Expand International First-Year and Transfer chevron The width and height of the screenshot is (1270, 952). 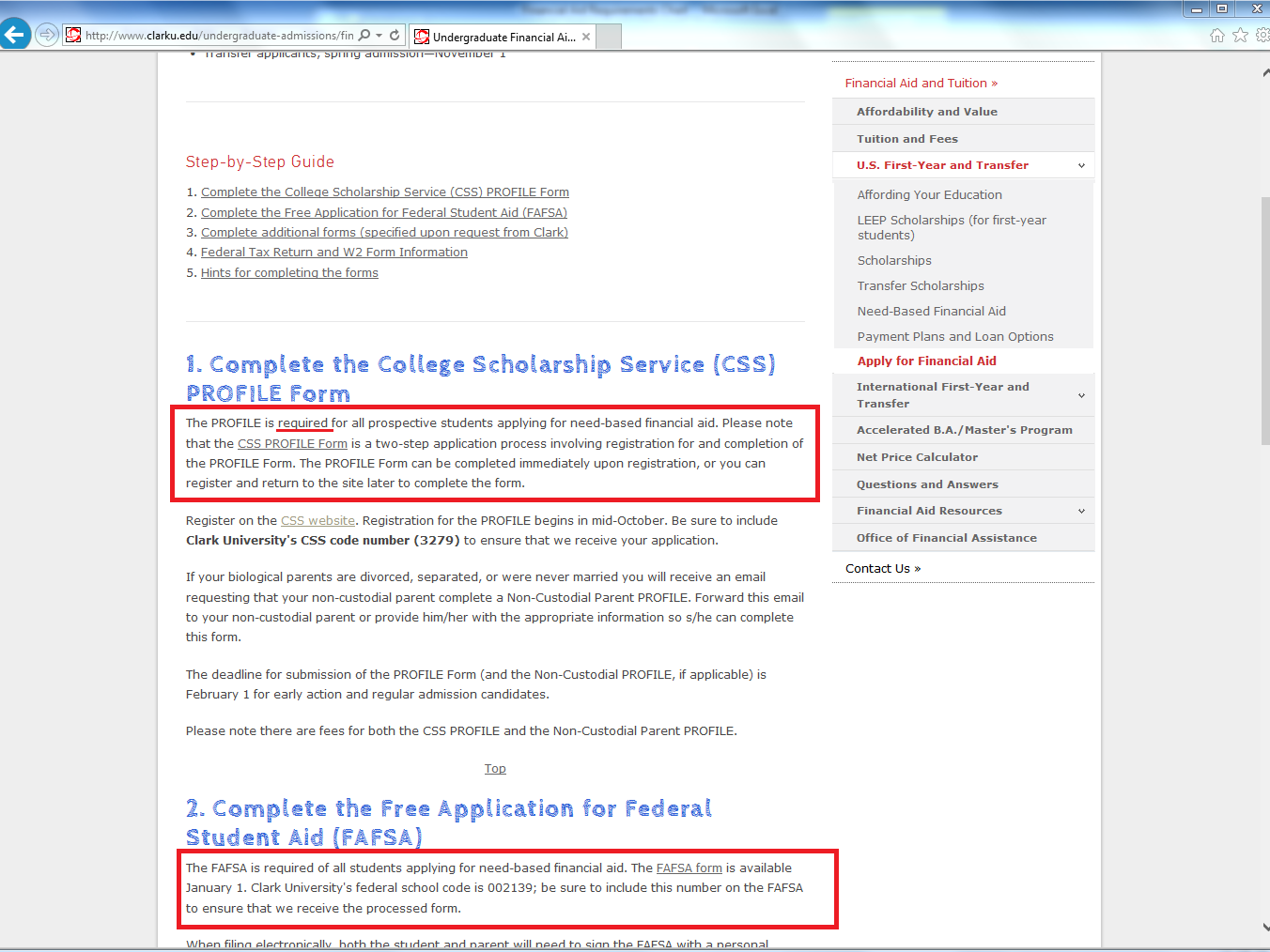[x=1081, y=395]
